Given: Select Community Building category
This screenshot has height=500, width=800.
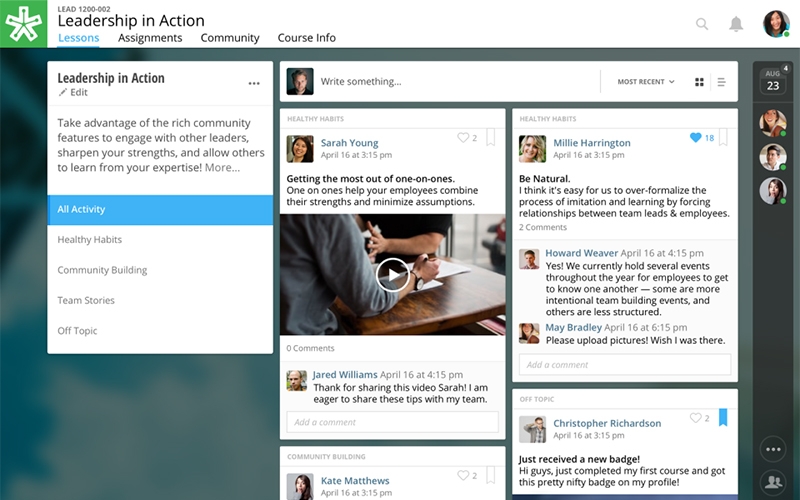Looking at the screenshot, I should tap(160, 270).
